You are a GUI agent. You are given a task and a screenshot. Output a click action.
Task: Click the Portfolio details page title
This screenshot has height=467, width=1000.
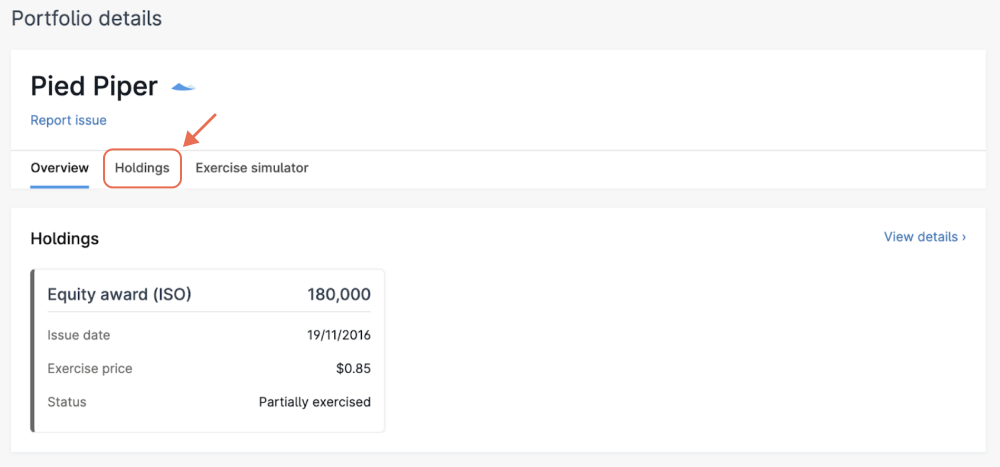86,18
